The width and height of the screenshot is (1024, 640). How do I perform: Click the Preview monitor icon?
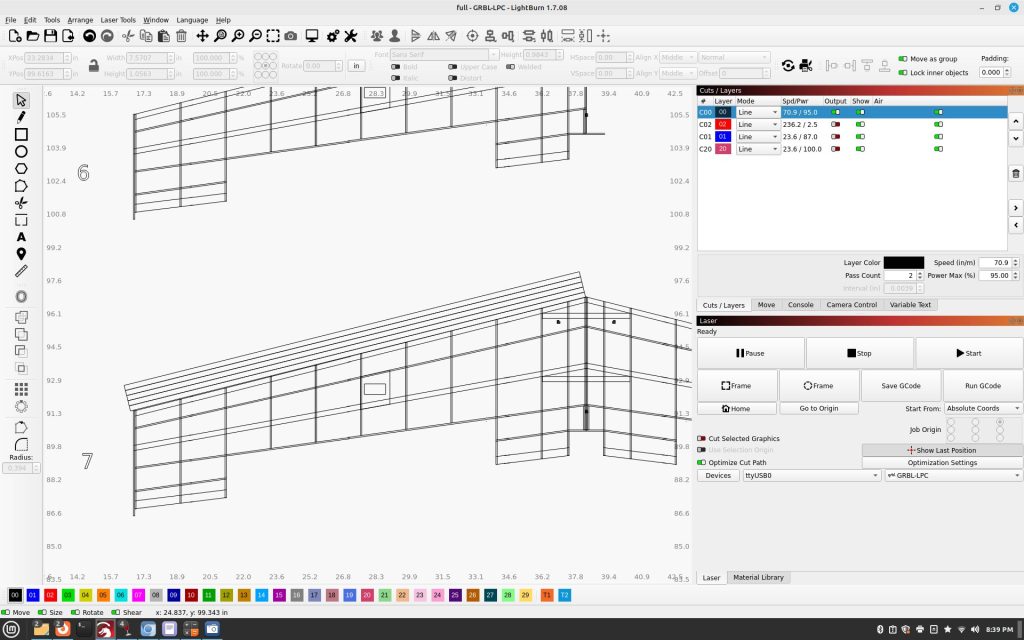coord(312,36)
